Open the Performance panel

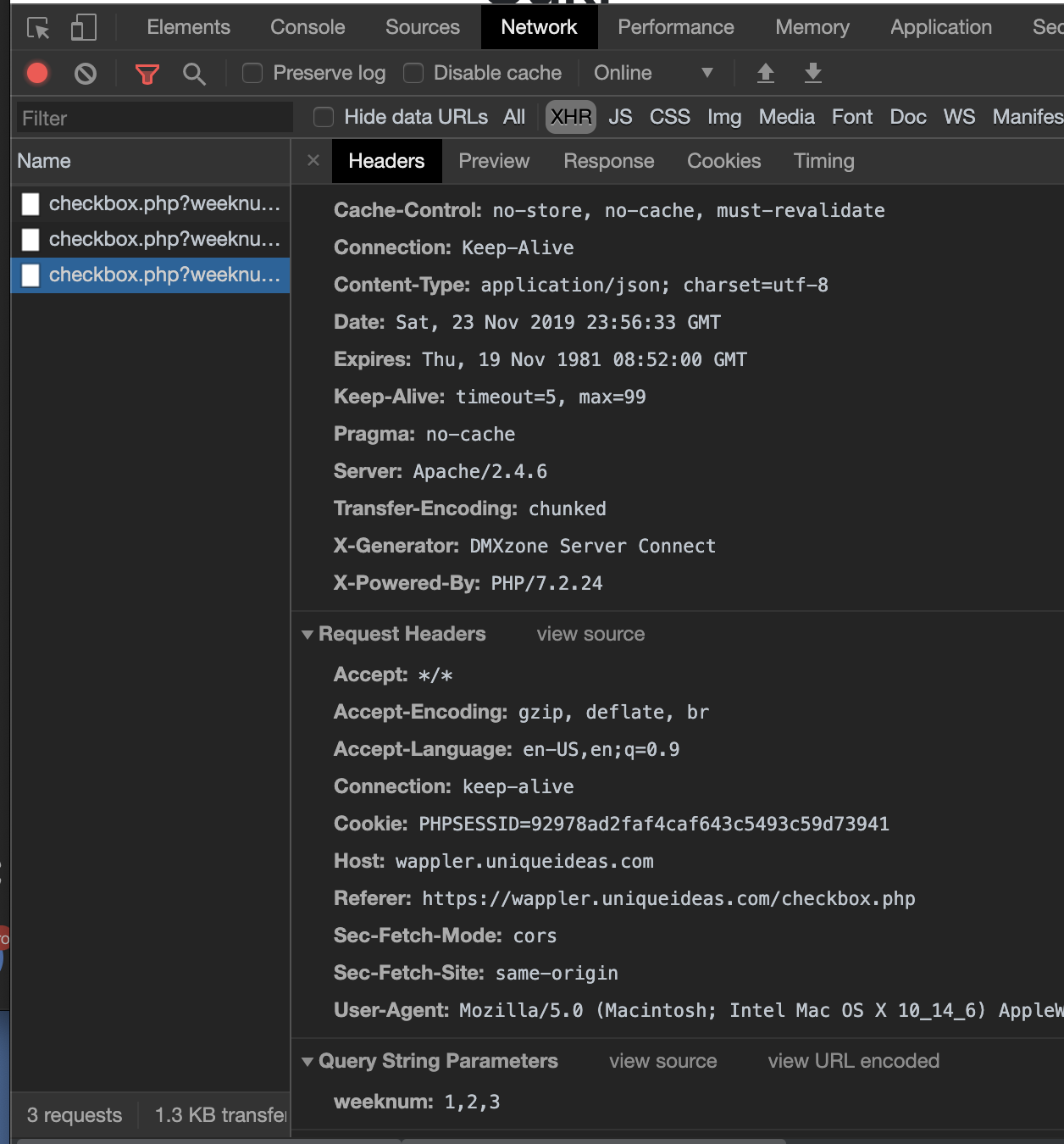(x=676, y=27)
